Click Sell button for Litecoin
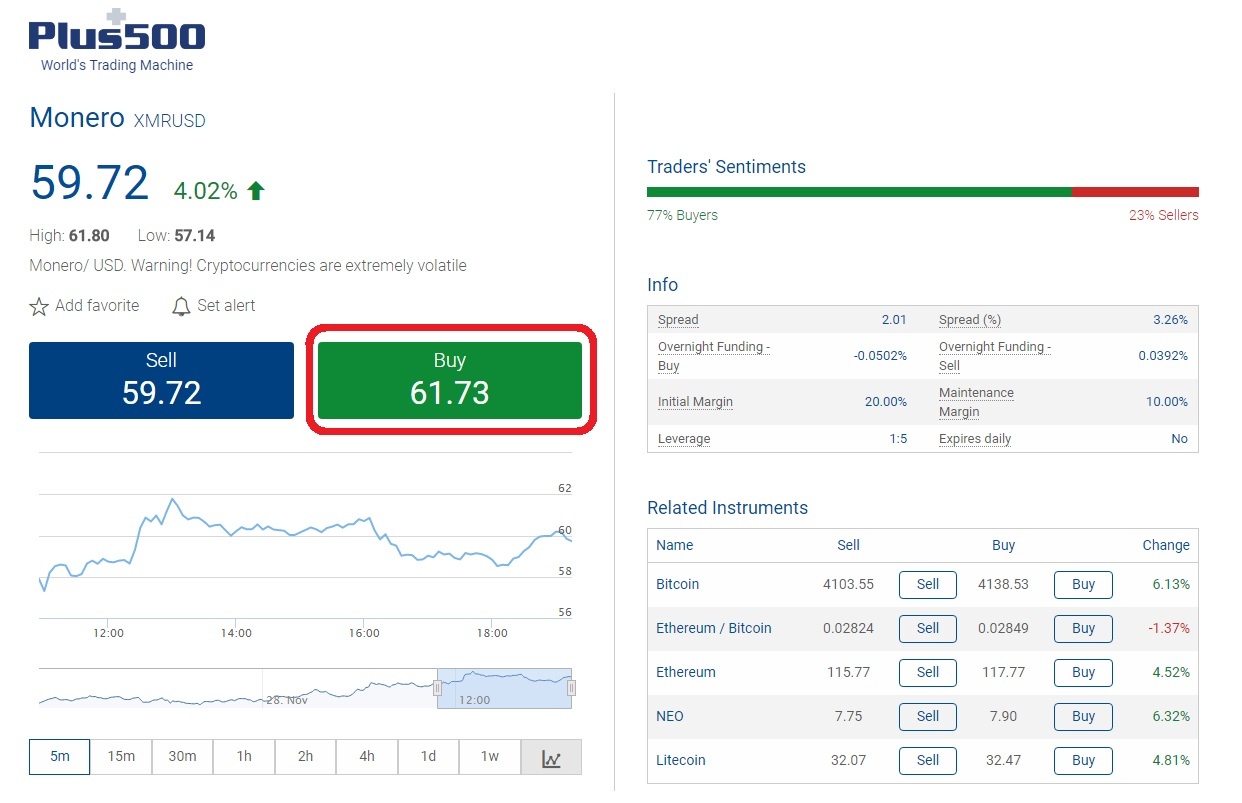The width and height of the screenshot is (1242, 803). pyautogui.click(x=927, y=760)
